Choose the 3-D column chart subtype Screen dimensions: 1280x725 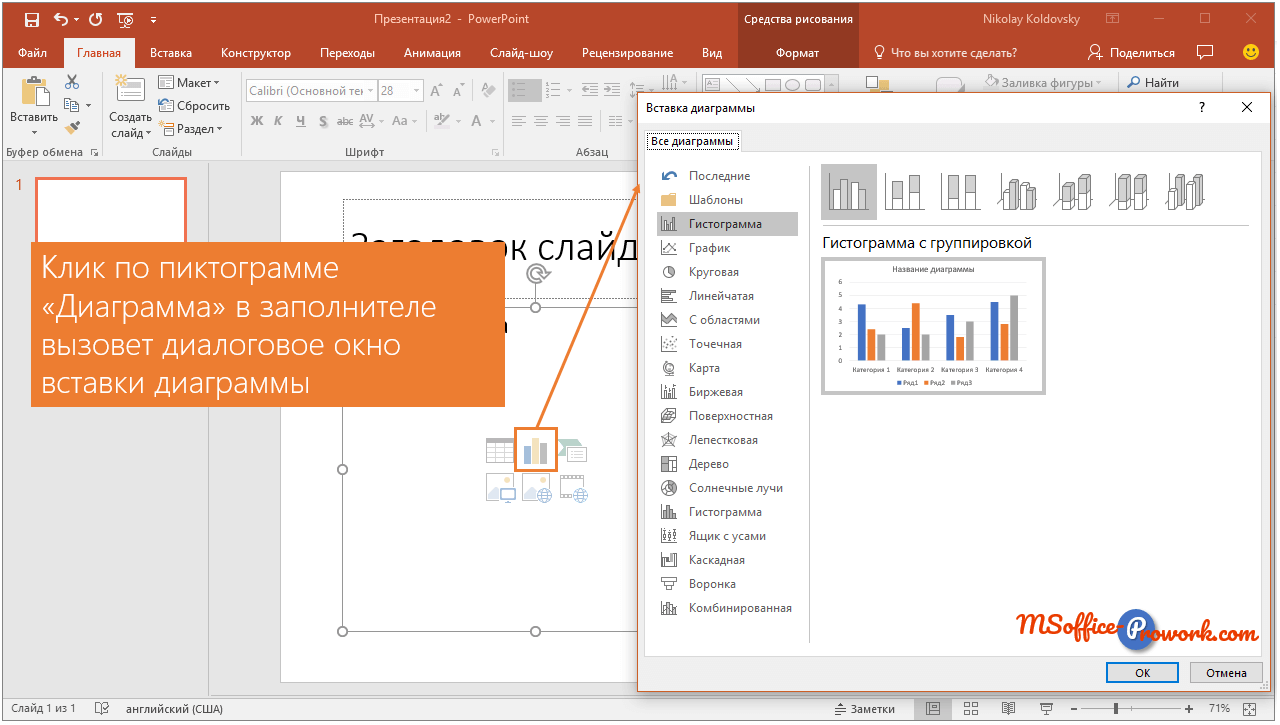pos(1186,192)
